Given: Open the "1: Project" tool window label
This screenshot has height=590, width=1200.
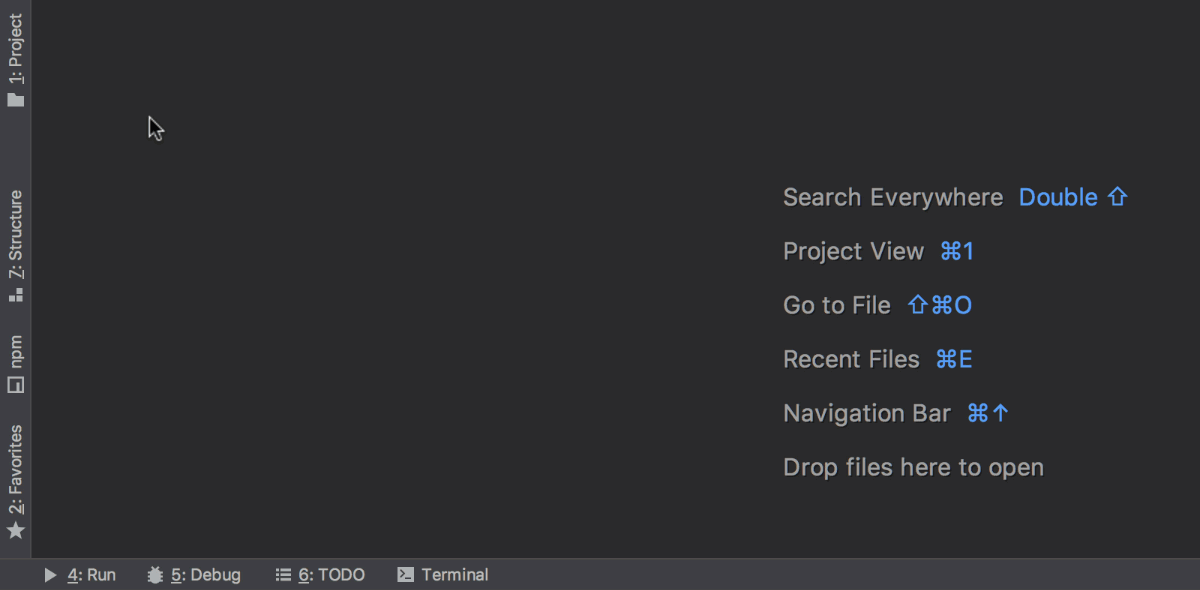Looking at the screenshot, I should 16,48.
